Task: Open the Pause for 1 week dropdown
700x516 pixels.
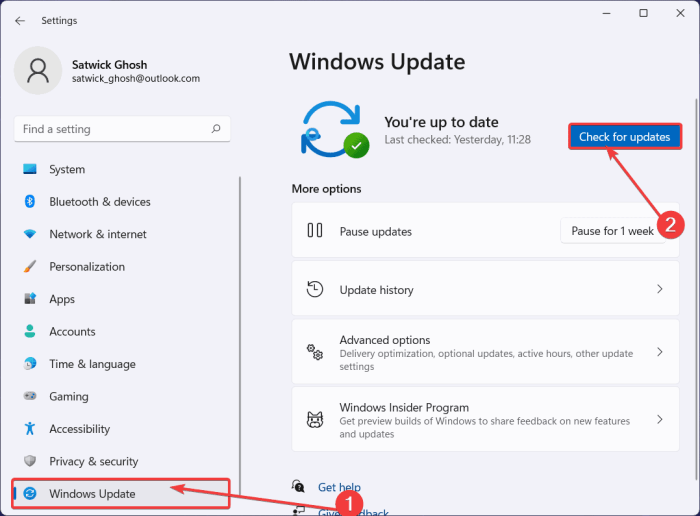Action: click(x=612, y=231)
